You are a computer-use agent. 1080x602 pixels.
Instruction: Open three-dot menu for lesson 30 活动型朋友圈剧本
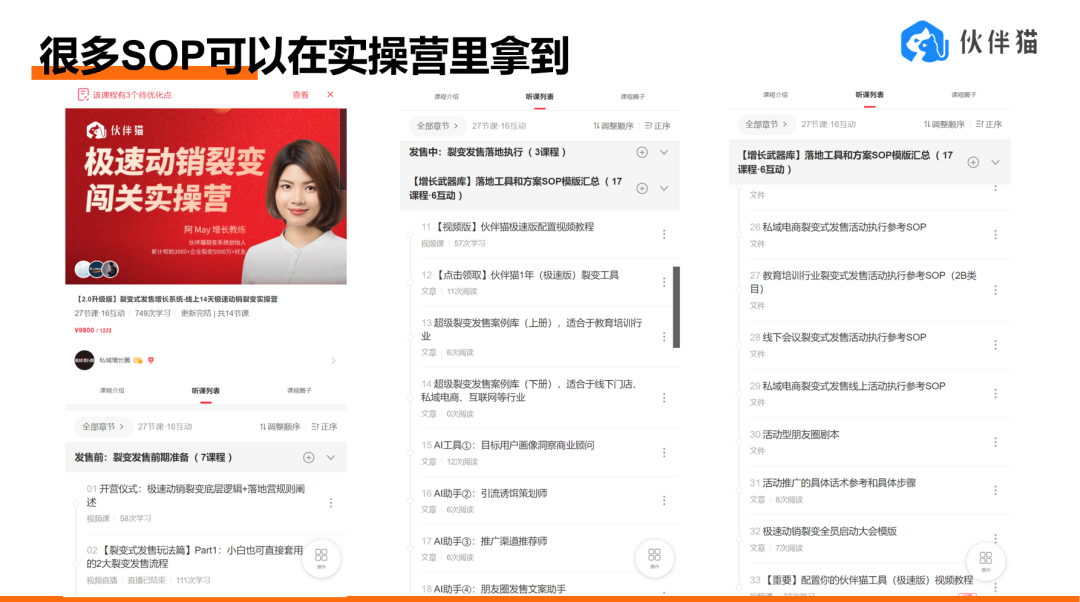(x=995, y=442)
